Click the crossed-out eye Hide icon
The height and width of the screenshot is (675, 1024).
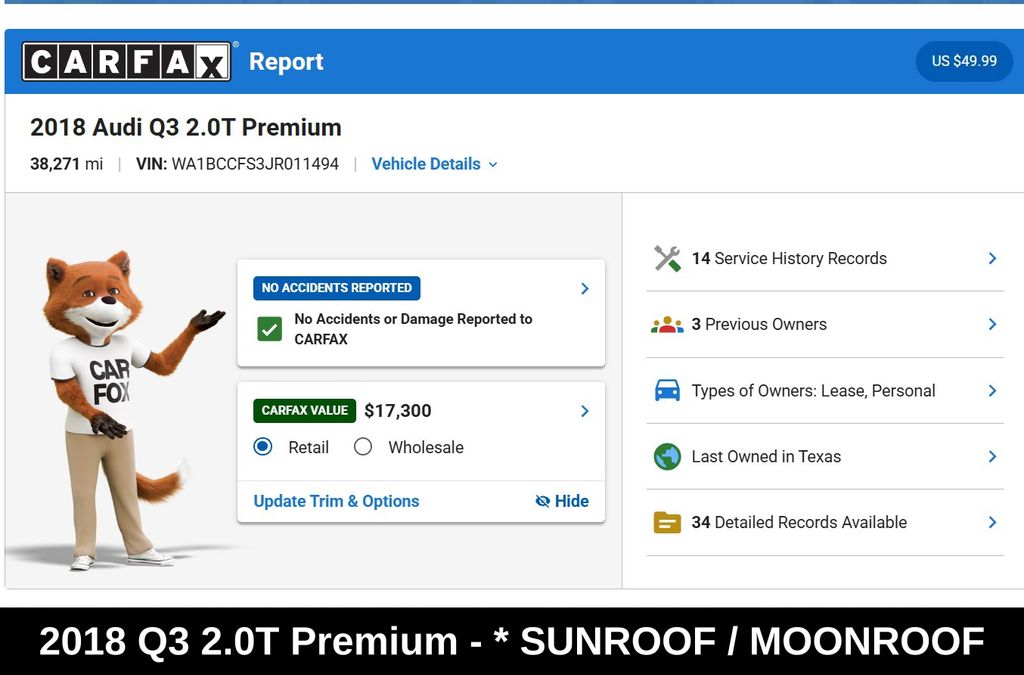542,501
